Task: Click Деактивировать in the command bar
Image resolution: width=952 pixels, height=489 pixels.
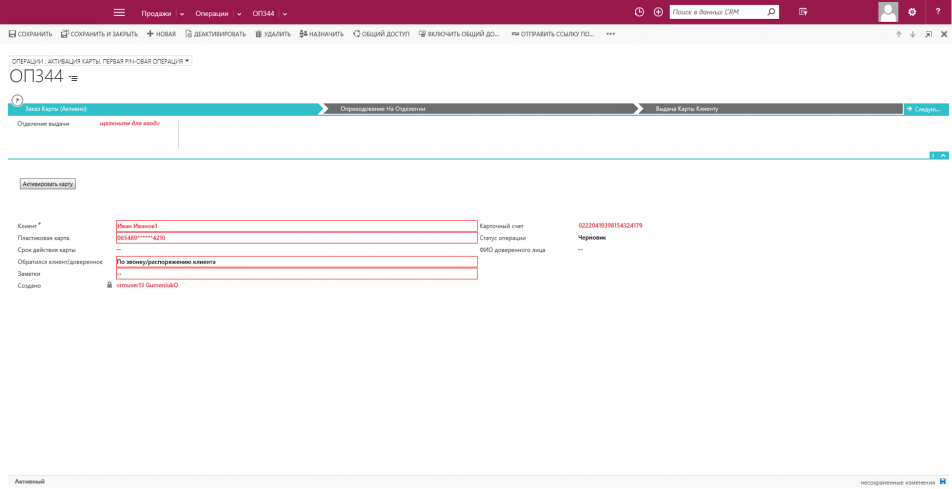Action: (x=215, y=34)
